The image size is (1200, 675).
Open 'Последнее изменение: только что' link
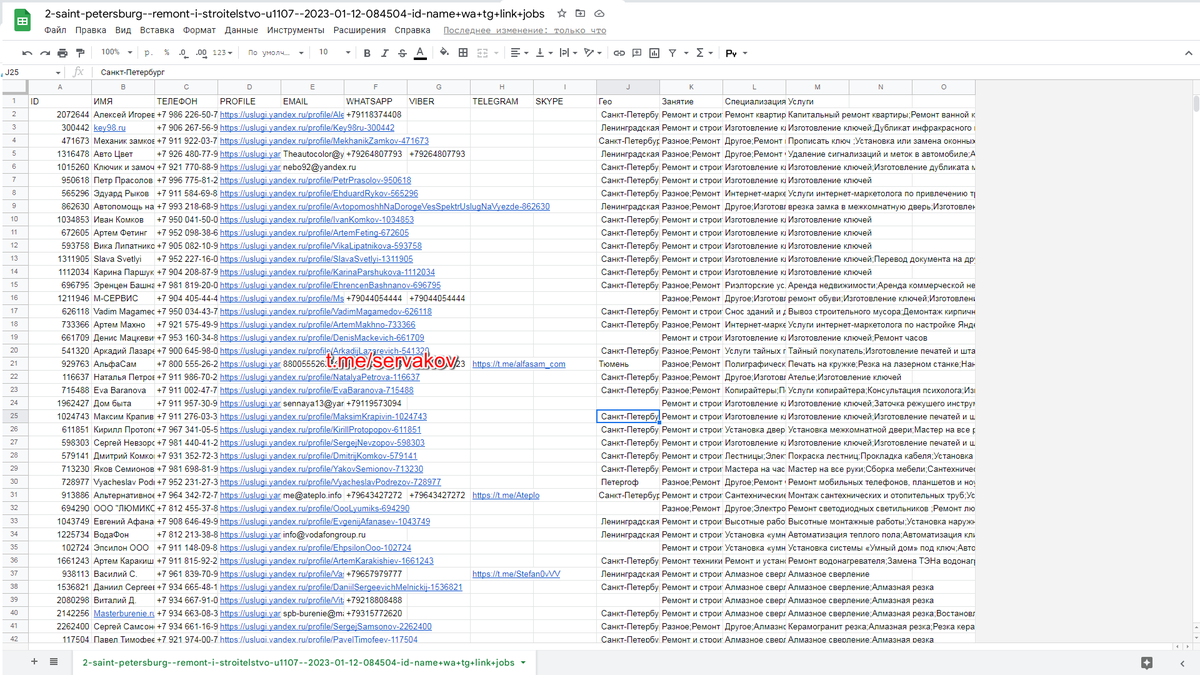[524, 30]
